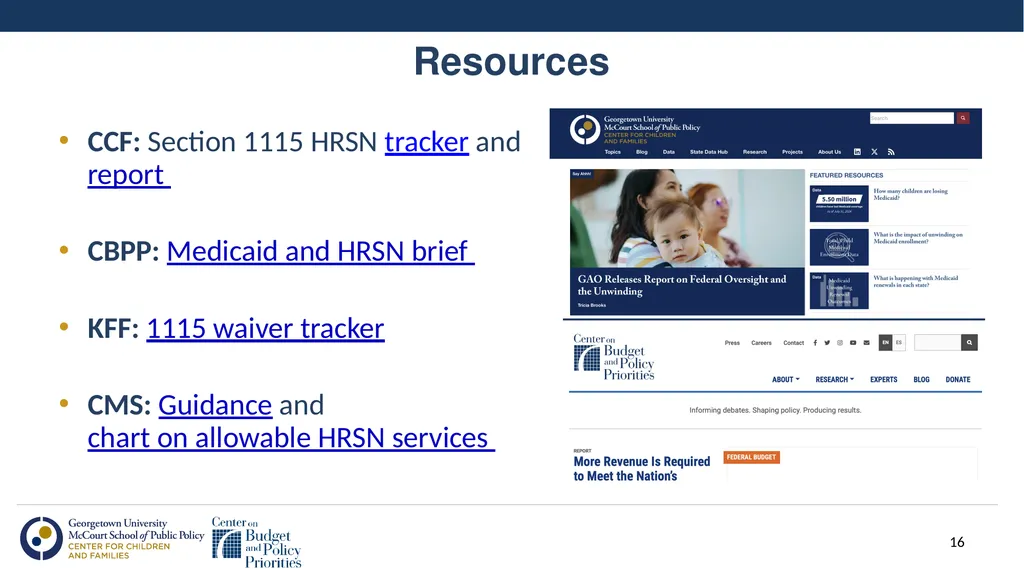Click the Facebook icon on CBPP site
The width and height of the screenshot is (1024, 575).
(x=815, y=342)
